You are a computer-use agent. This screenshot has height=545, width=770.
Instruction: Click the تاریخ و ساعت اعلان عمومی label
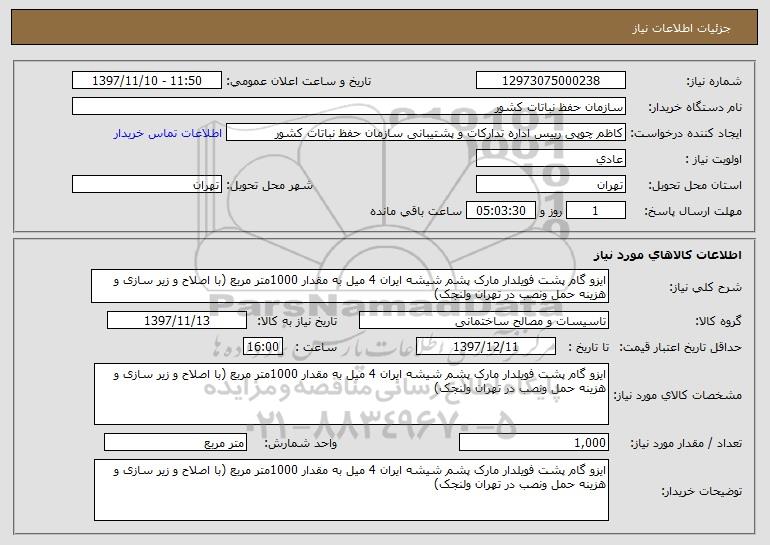(299, 82)
